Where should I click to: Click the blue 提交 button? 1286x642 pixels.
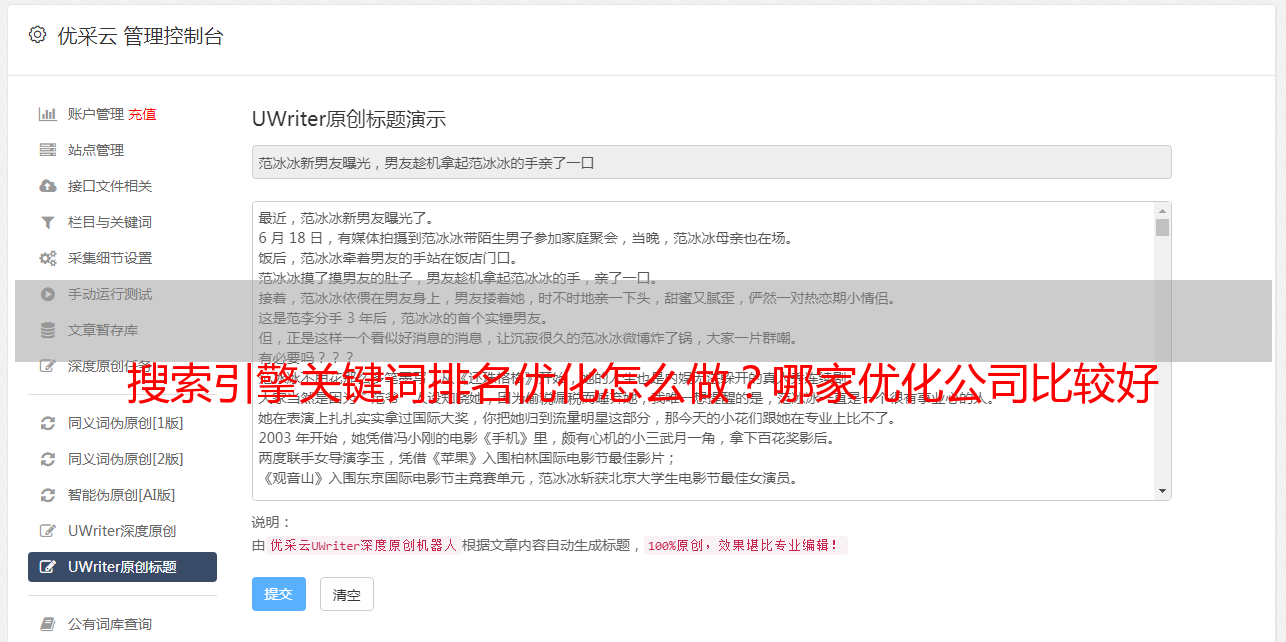279,594
